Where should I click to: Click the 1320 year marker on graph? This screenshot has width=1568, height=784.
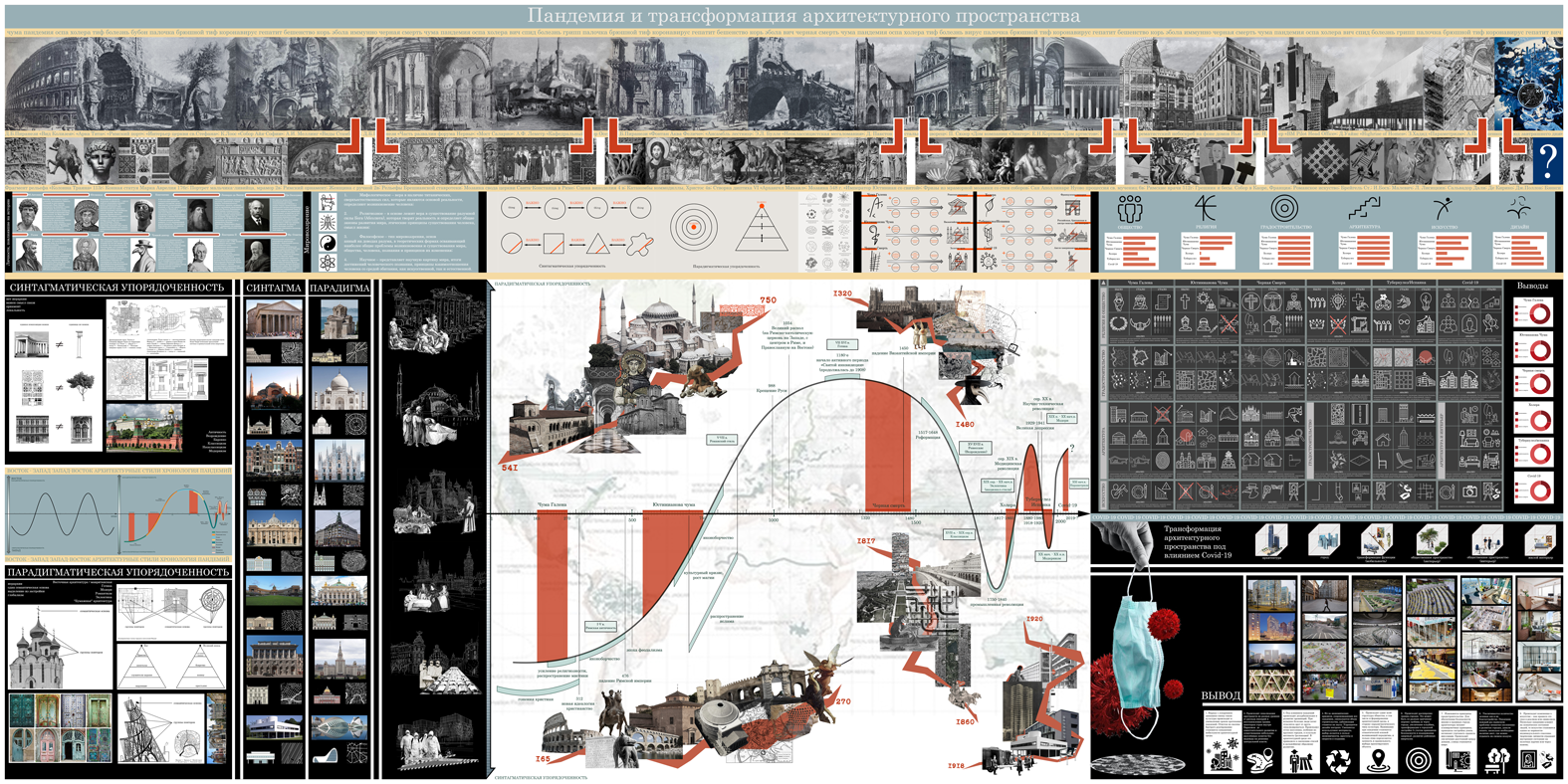[842, 294]
